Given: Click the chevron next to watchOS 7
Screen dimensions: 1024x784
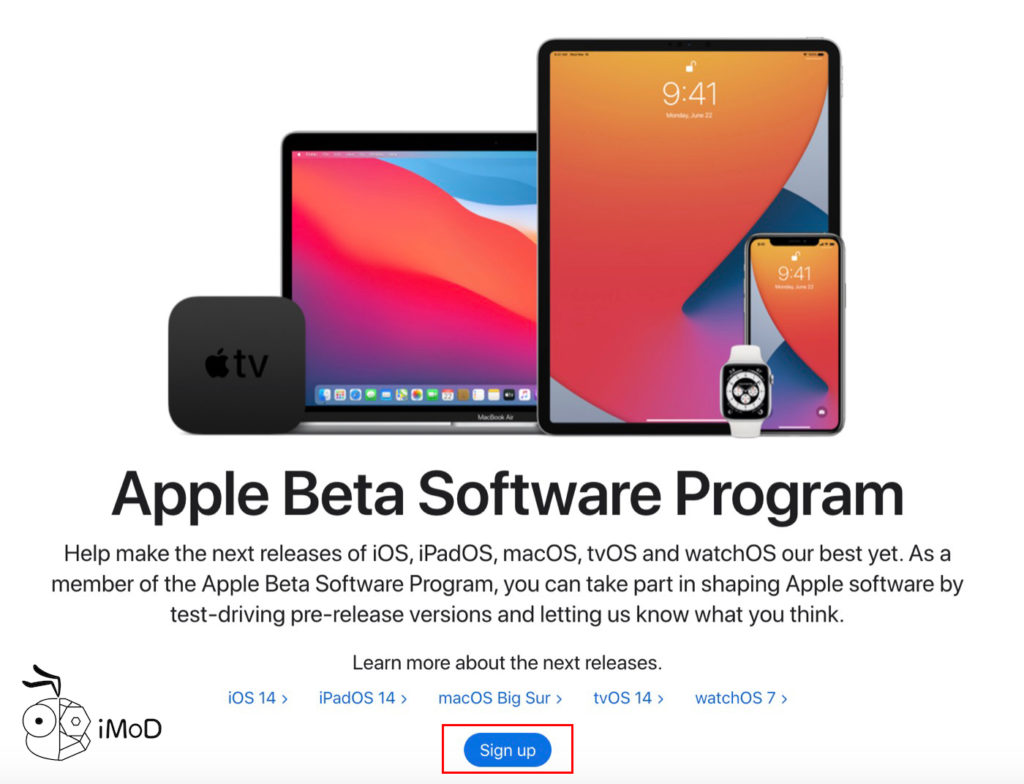Looking at the screenshot, I should [x=784, y=699].
